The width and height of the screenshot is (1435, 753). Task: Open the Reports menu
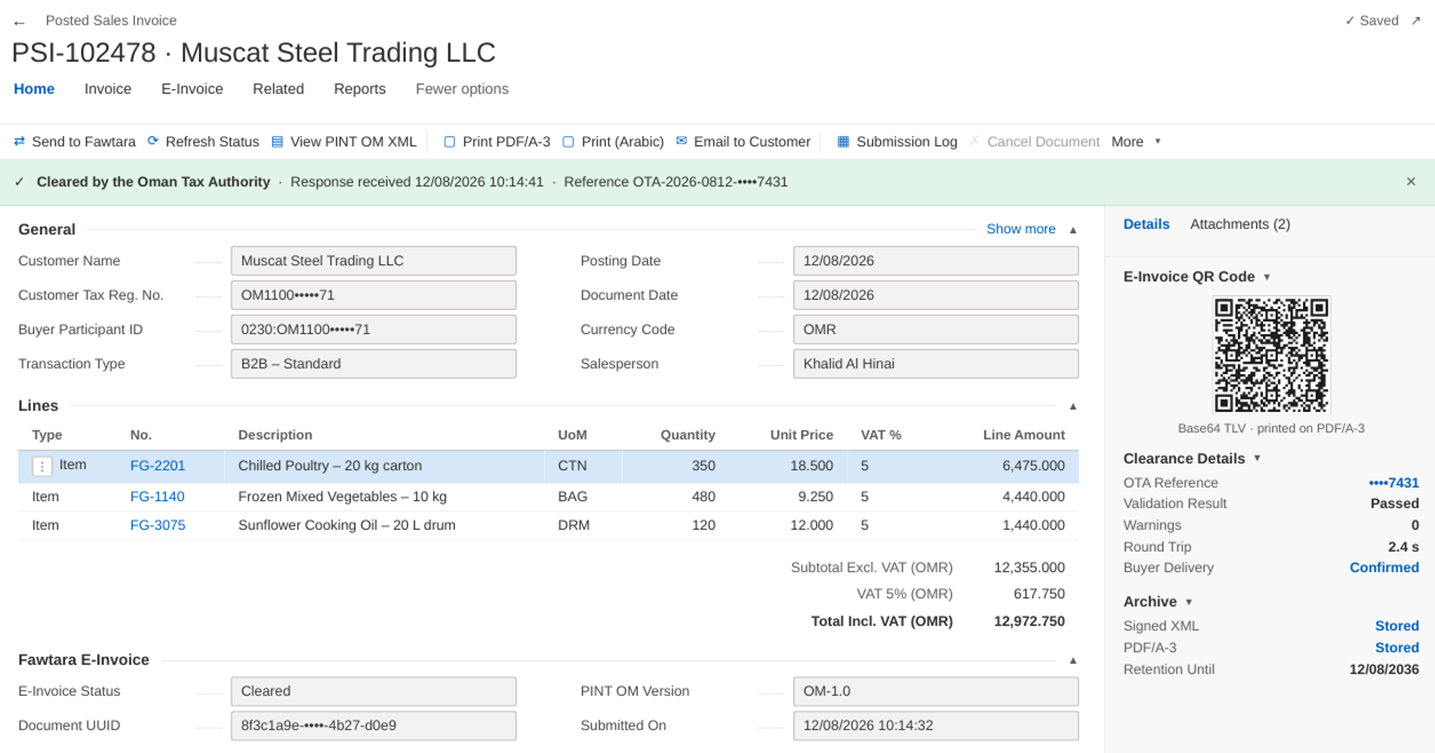tap(360, 89)
